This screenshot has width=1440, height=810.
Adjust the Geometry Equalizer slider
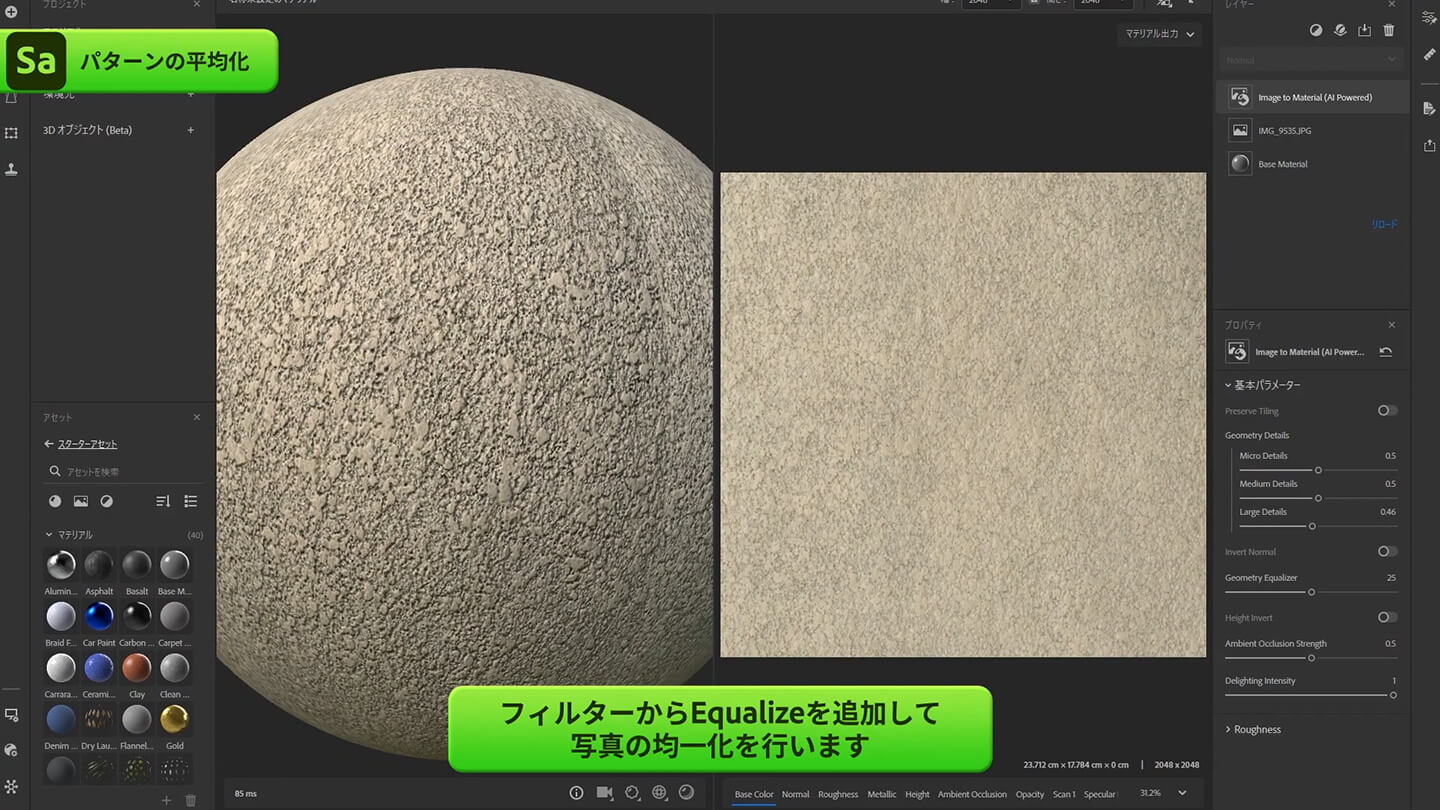coord(1311,592)
